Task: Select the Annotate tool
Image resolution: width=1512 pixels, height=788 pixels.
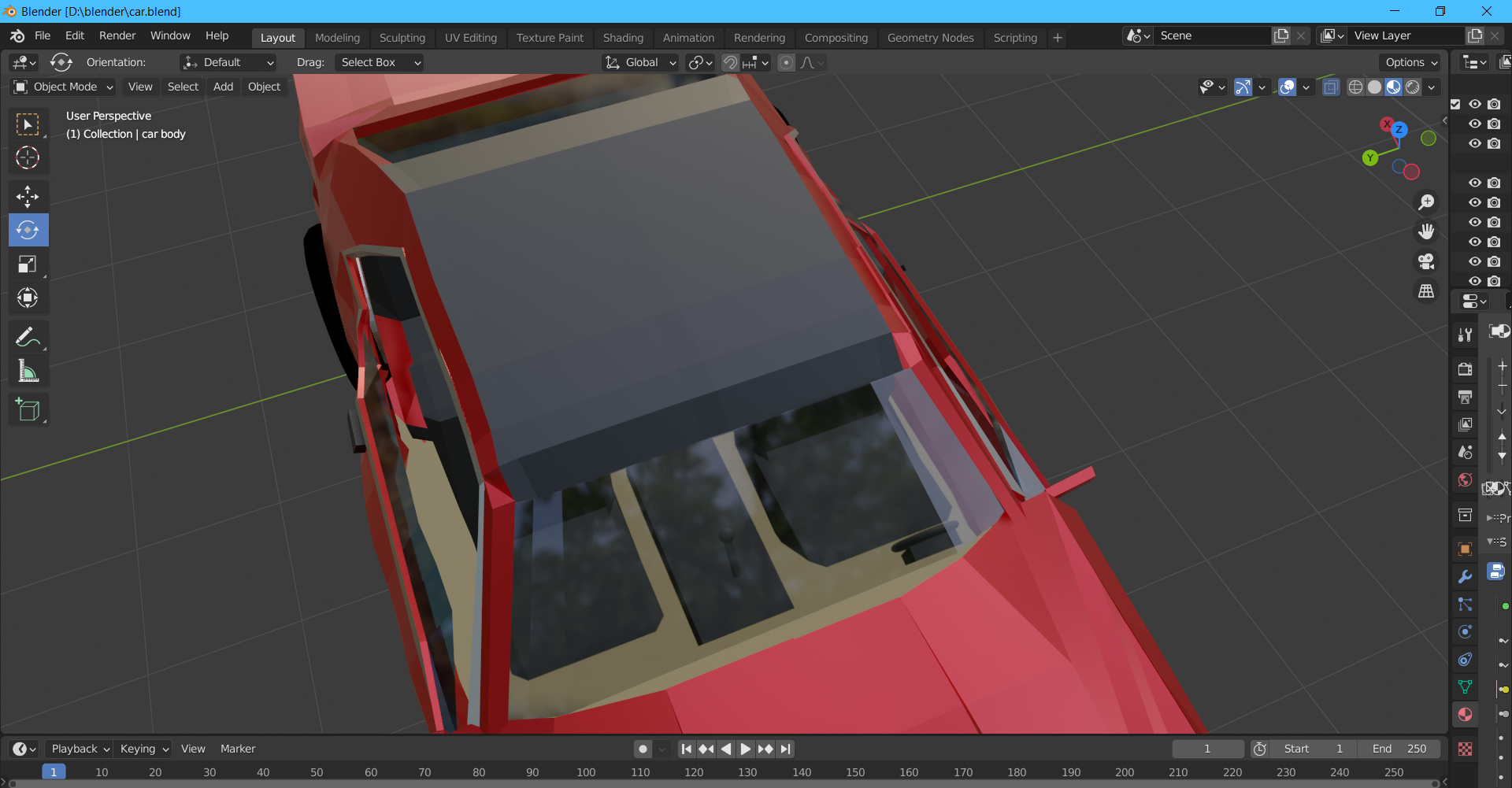Action: (x=28, y=338)
